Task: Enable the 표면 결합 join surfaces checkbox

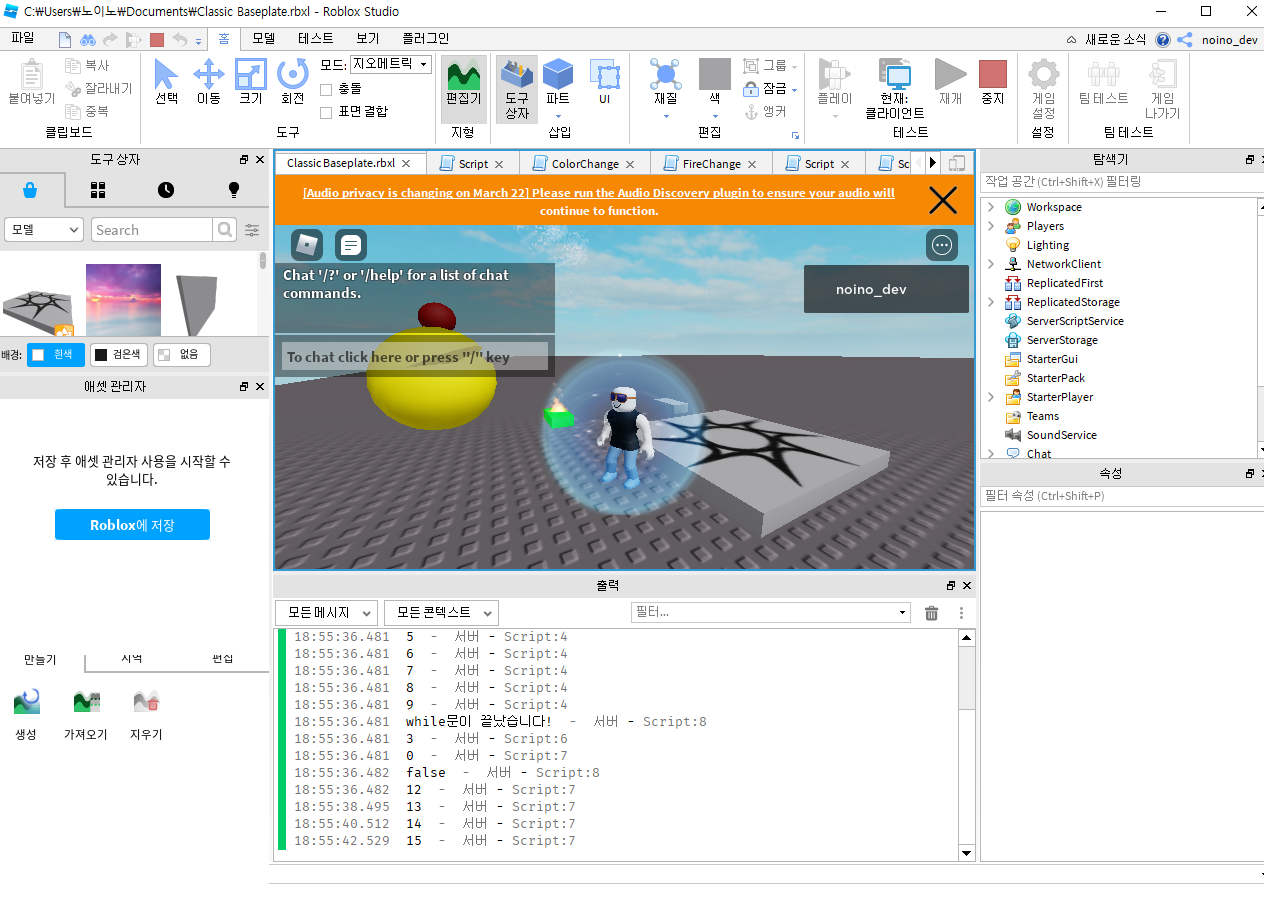Action: [326, 112]
